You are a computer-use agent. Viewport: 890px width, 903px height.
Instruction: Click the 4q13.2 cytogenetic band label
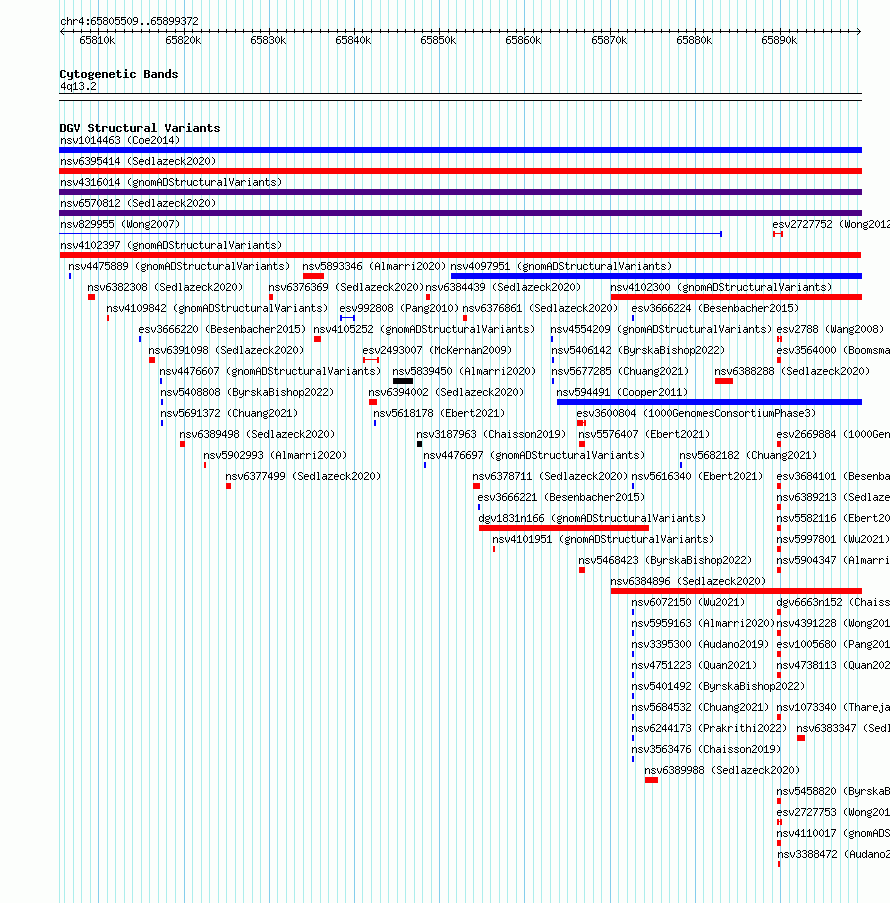click(x=78, y=87)
